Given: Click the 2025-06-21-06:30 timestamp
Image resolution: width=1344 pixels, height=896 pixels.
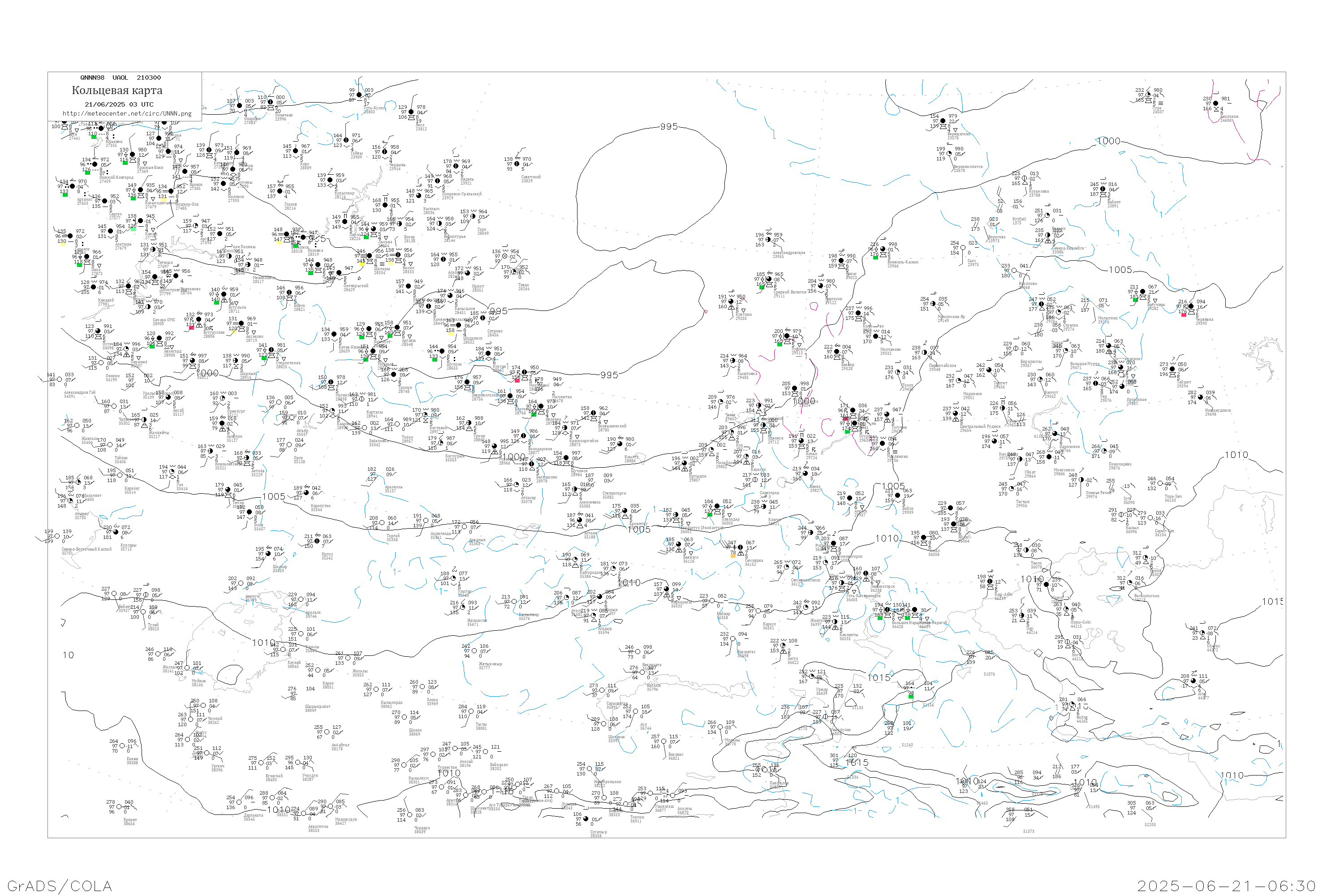Looking at the screenshot, I should pyautogui.click(x=1226, y=885).
